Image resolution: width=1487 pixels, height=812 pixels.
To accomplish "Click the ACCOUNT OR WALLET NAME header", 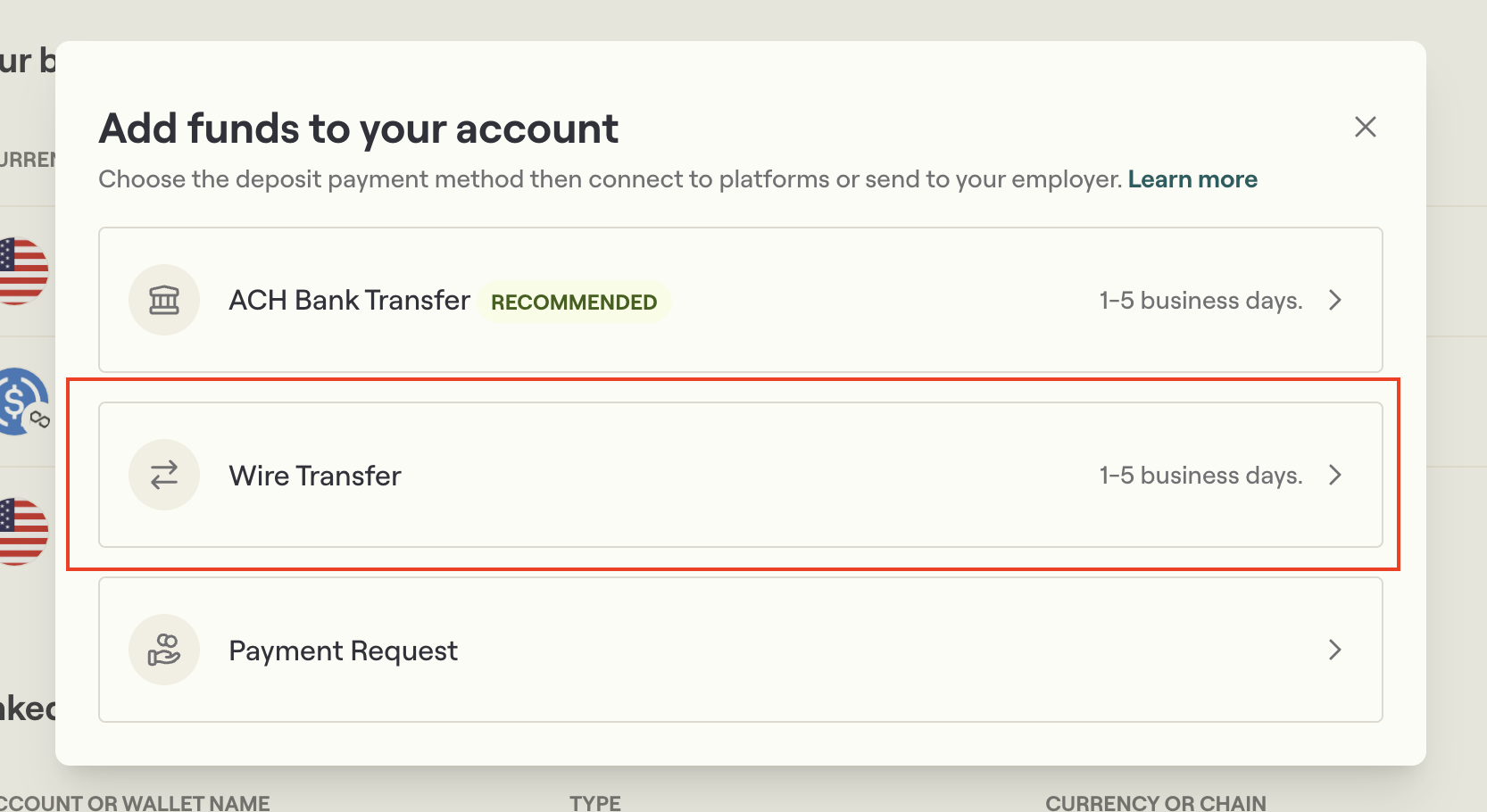I will (x=134, y=801).
